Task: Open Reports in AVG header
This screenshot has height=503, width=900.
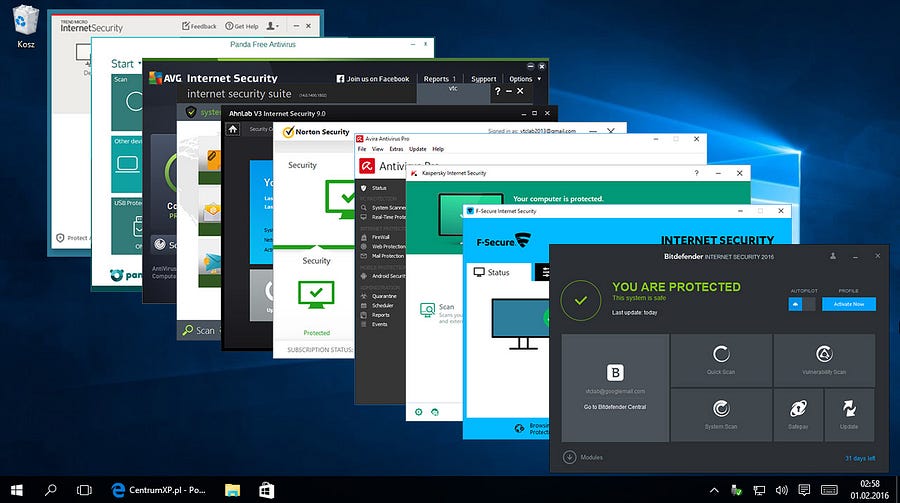Action: pyautogui.click(x=440, y=79)
